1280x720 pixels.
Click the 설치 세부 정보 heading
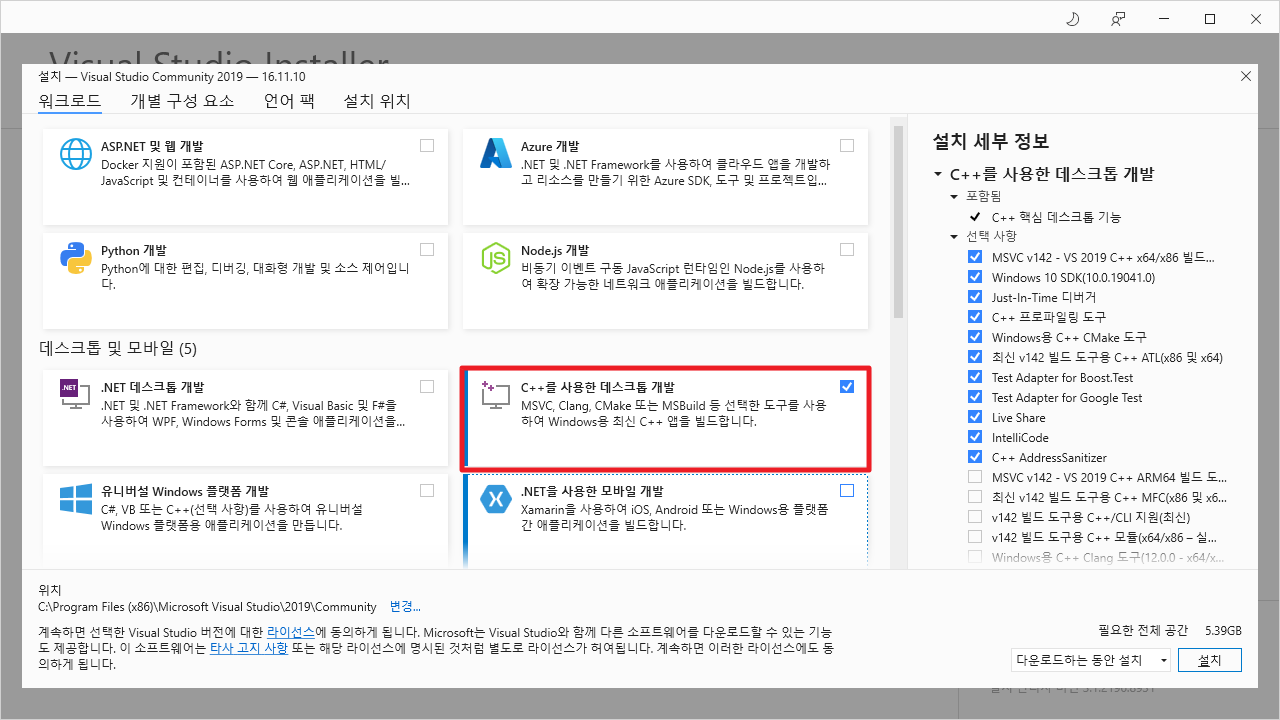(990, 141)
